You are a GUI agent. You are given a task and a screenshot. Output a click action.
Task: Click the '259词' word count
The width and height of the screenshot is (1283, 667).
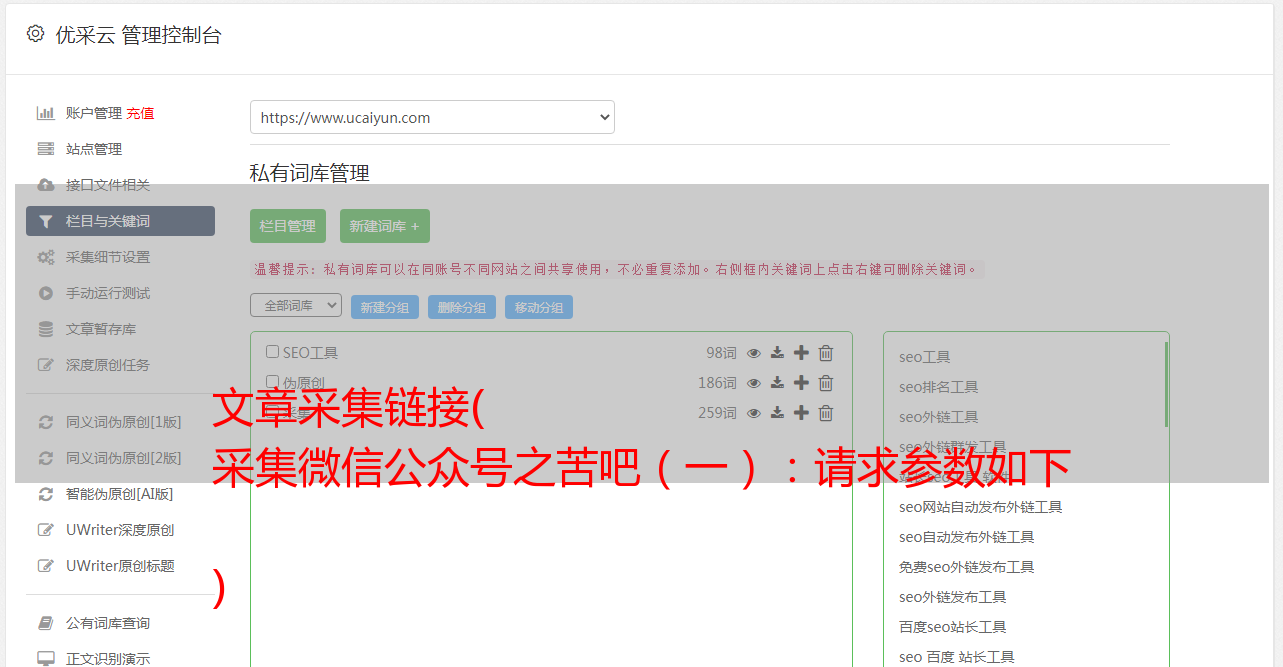717,413
